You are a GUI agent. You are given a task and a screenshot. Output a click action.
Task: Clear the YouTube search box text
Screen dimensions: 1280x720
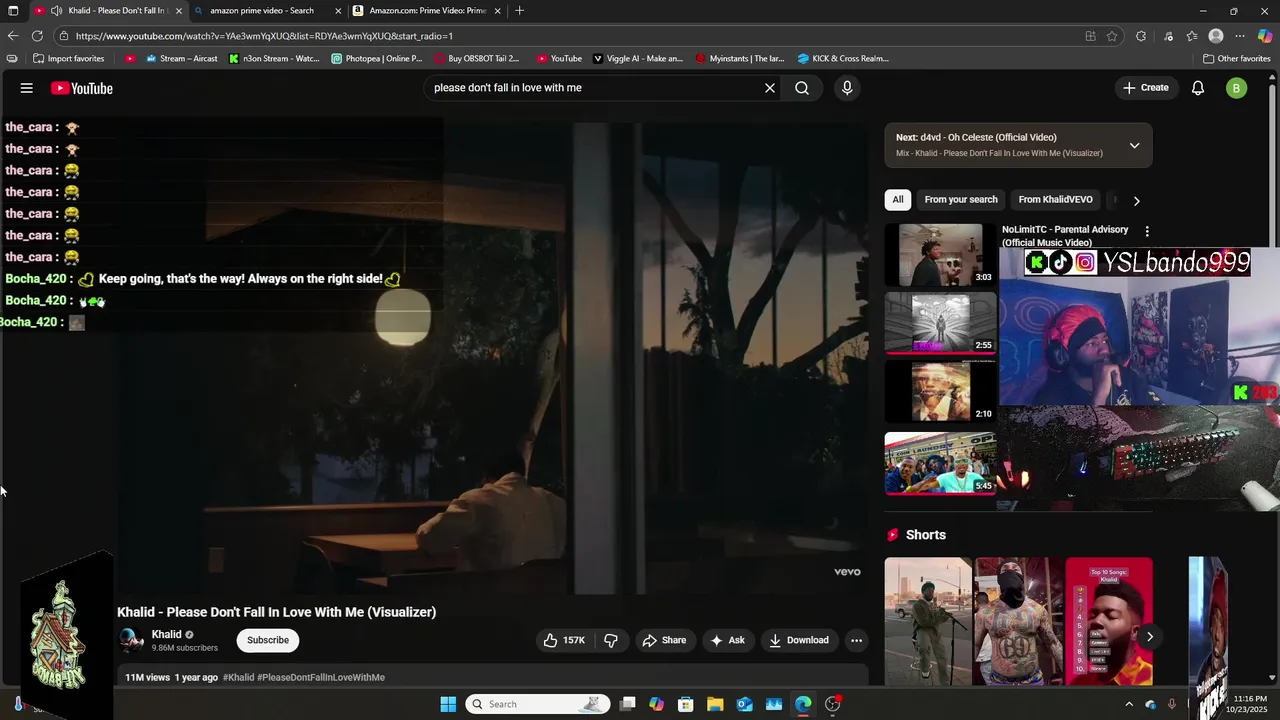[770, 88]
